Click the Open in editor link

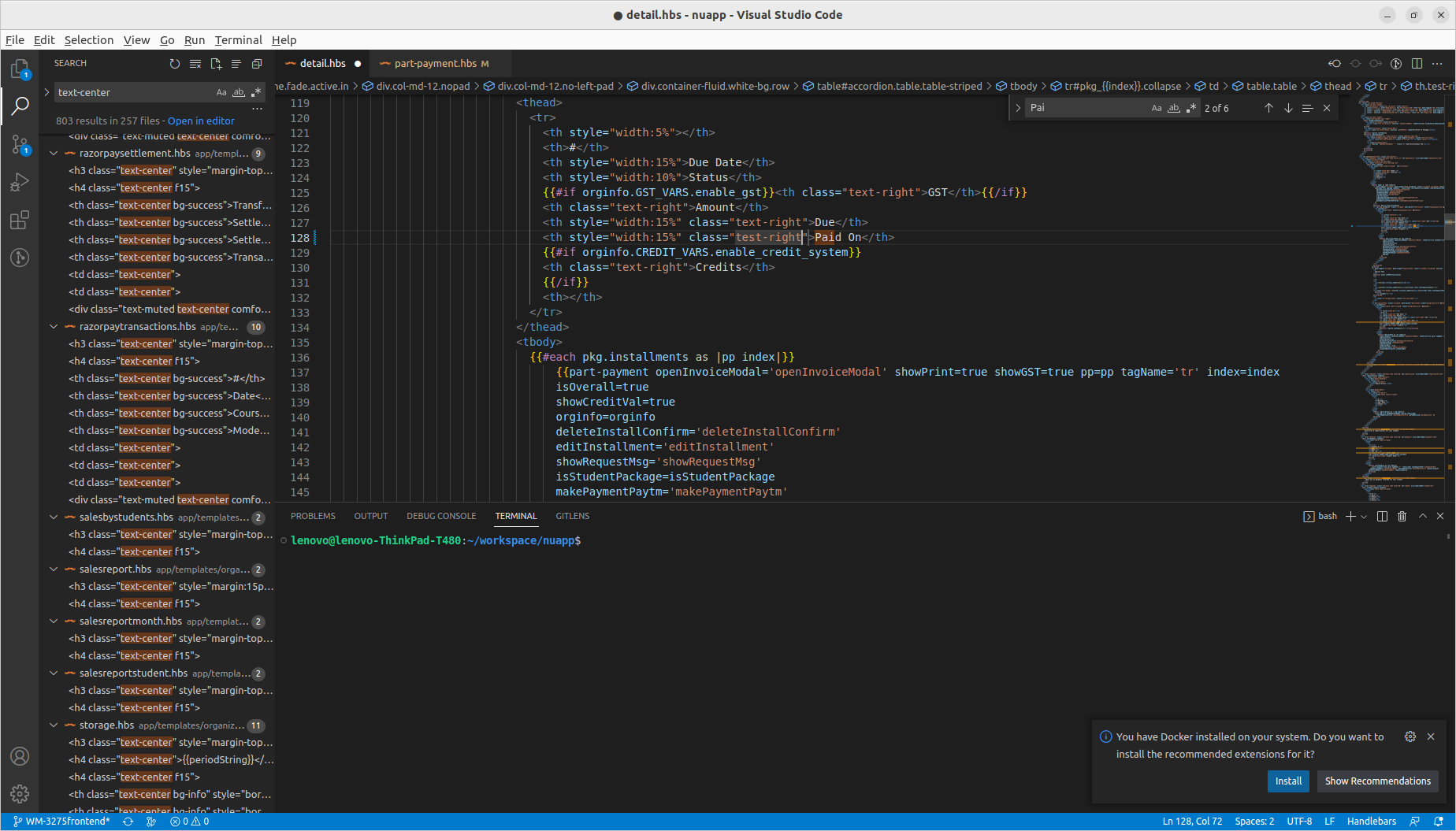[201, 121]
